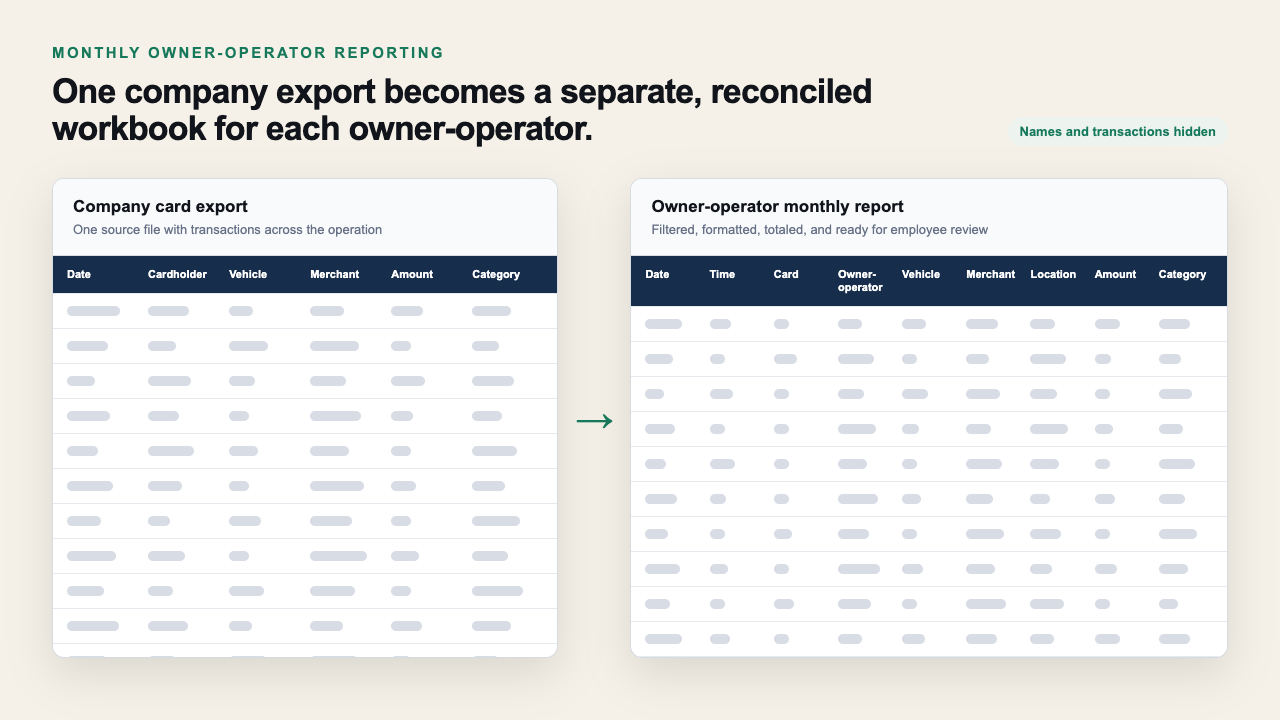Click Category header in Company card export
This screenshot has width=1280, height=720.
click(x=496, y=274)
